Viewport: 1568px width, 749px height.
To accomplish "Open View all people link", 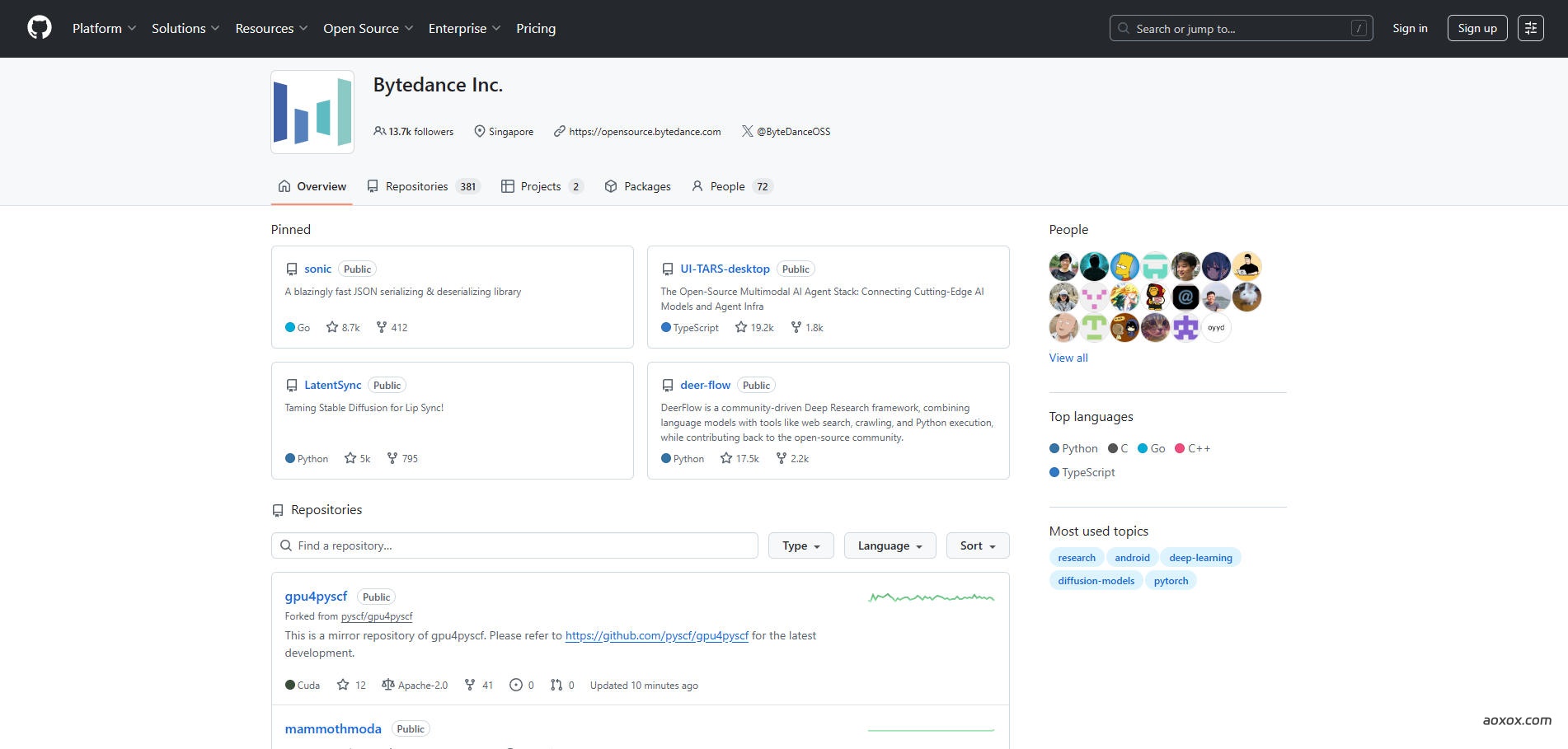I will click(x=1068, y=358).
